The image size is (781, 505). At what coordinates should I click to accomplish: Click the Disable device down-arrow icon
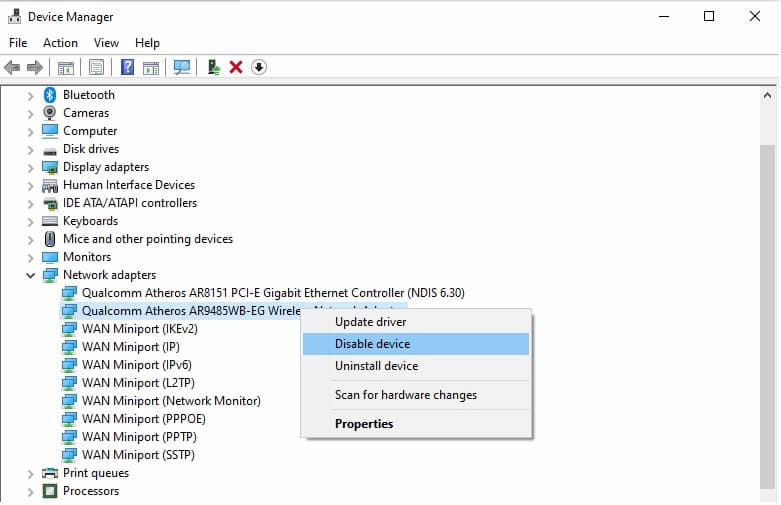259,67
